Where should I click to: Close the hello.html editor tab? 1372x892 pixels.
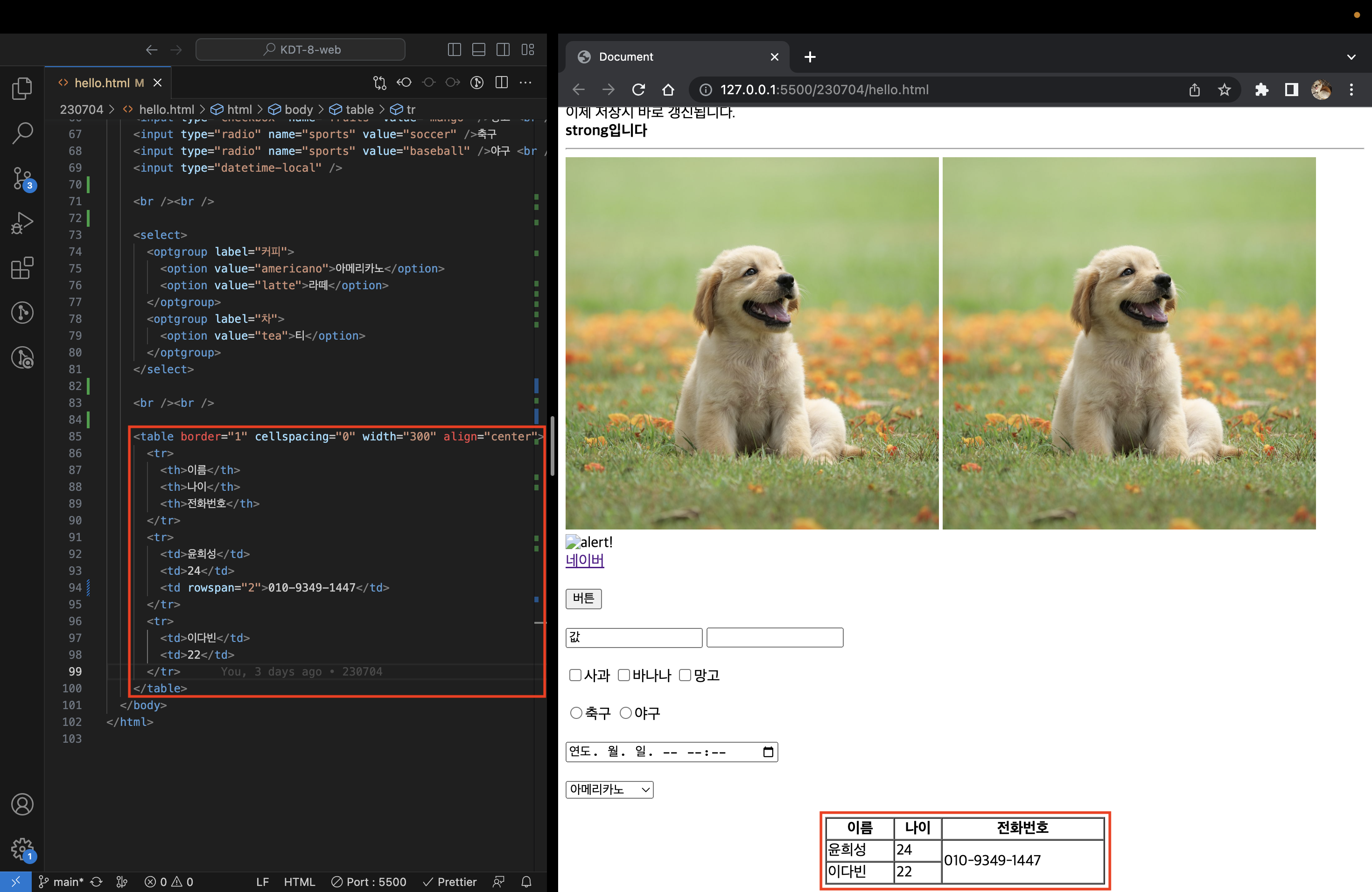tap(157, 83)
